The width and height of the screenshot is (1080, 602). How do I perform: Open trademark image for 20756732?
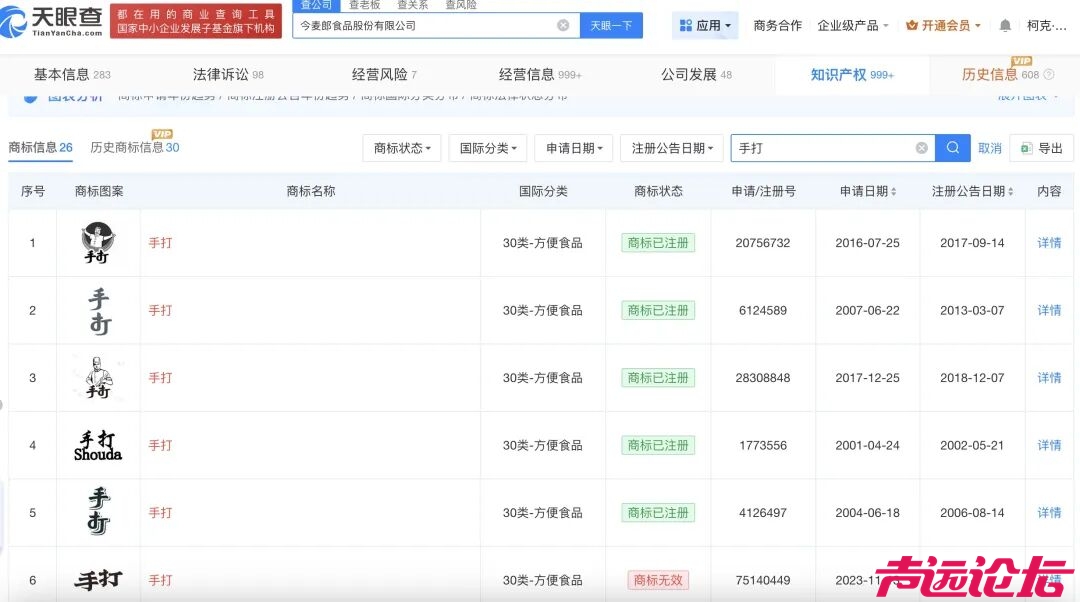coord(98,243)
